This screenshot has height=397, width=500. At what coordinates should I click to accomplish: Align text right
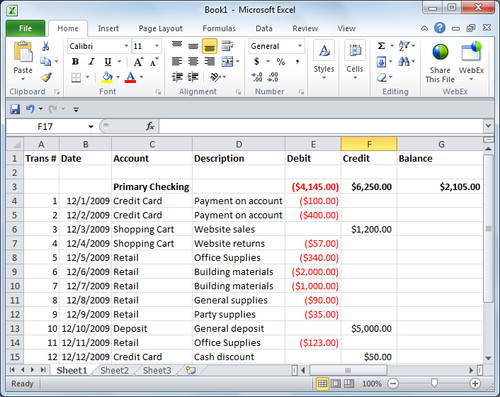pyautogui.click(x=209, y=62)
